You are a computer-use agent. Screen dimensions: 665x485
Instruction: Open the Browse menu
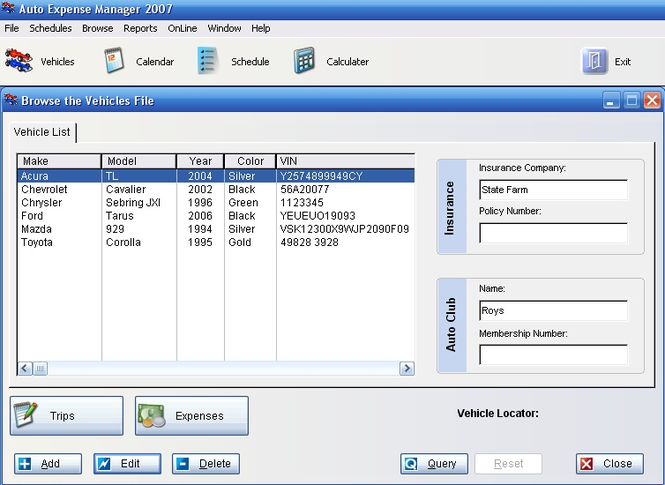click(x=98, y=28)
